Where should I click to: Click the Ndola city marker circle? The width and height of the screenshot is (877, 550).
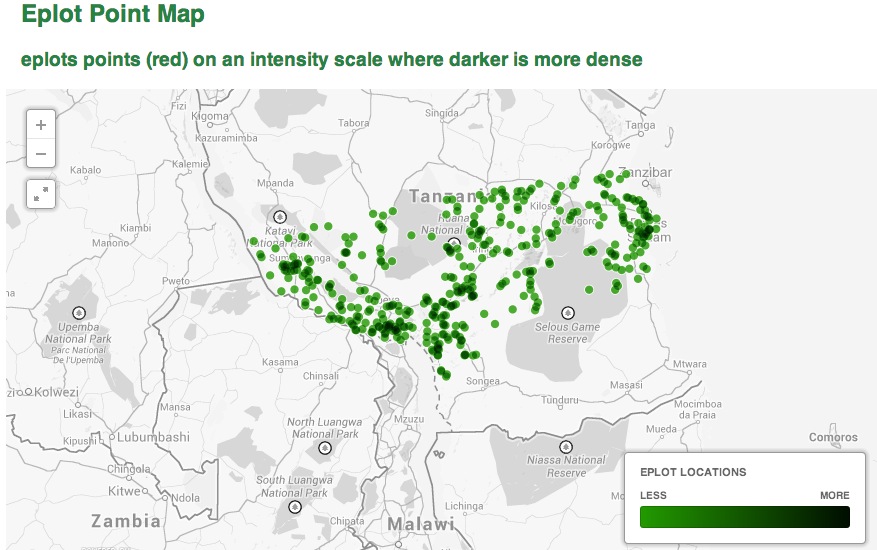click(x=165, y=497)
